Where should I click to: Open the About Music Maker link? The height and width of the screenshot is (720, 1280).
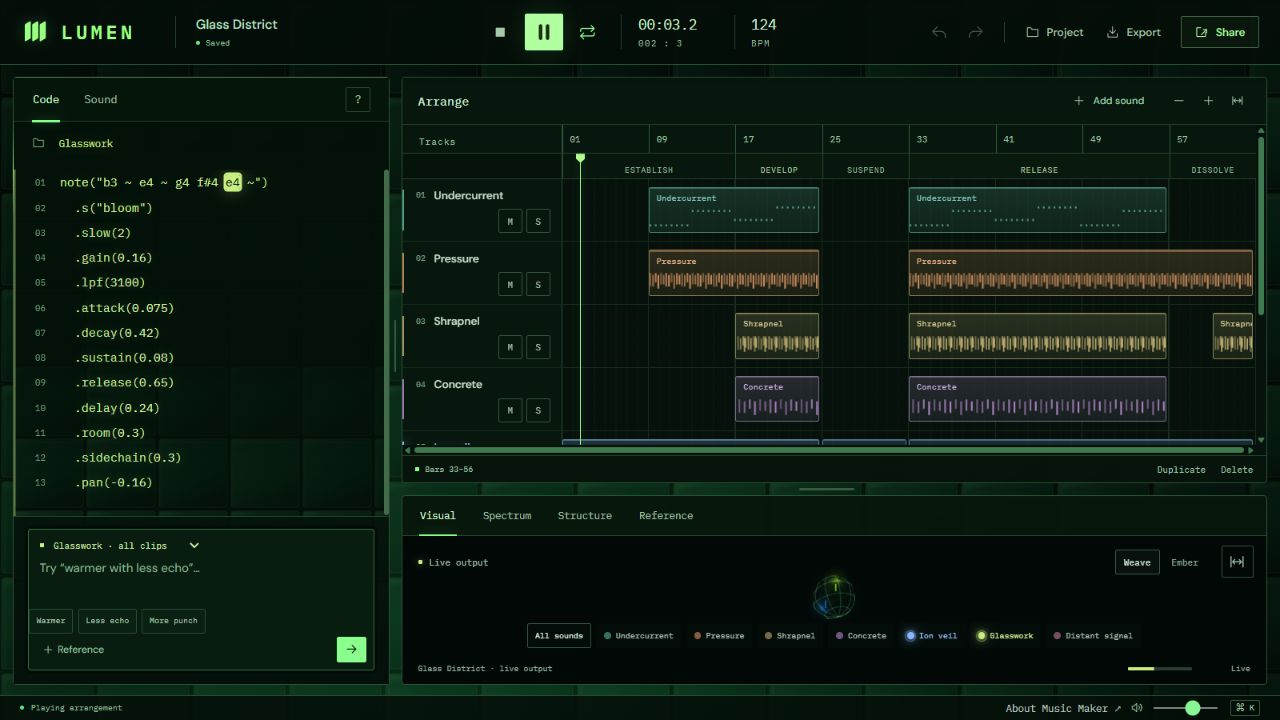(1063, 709)
